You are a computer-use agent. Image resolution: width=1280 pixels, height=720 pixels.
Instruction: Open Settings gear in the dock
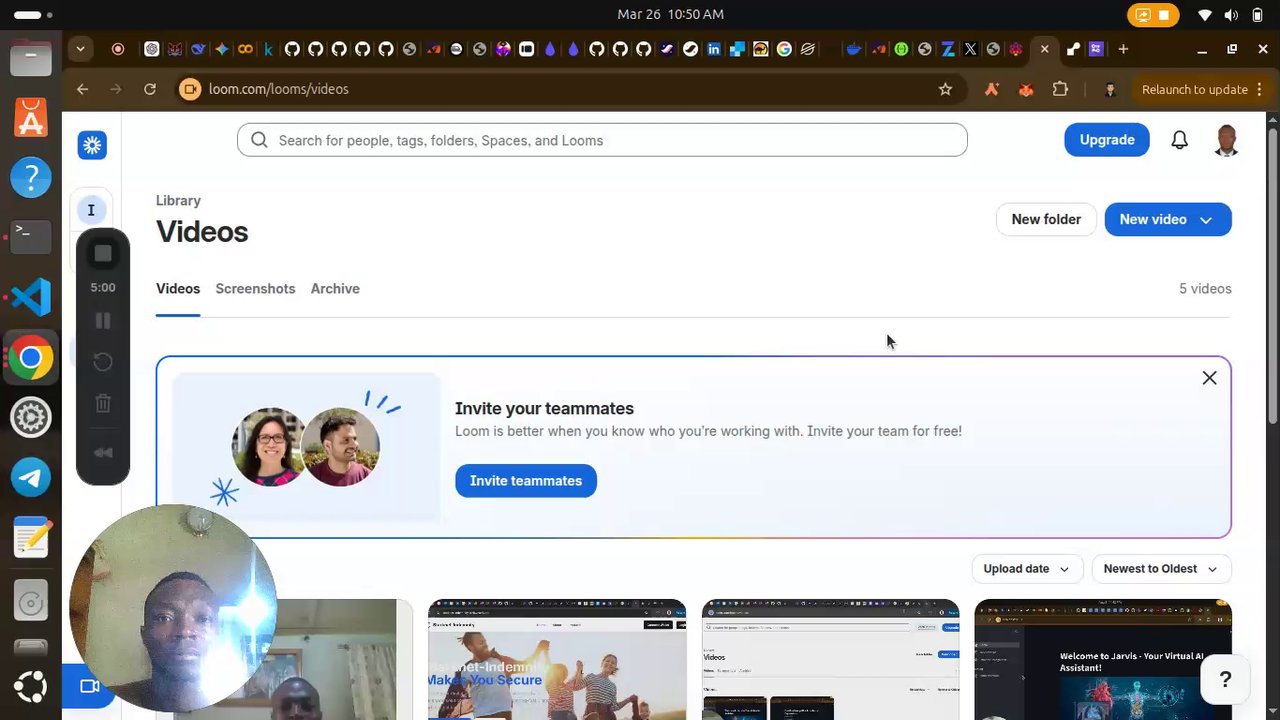pos(31,418)
